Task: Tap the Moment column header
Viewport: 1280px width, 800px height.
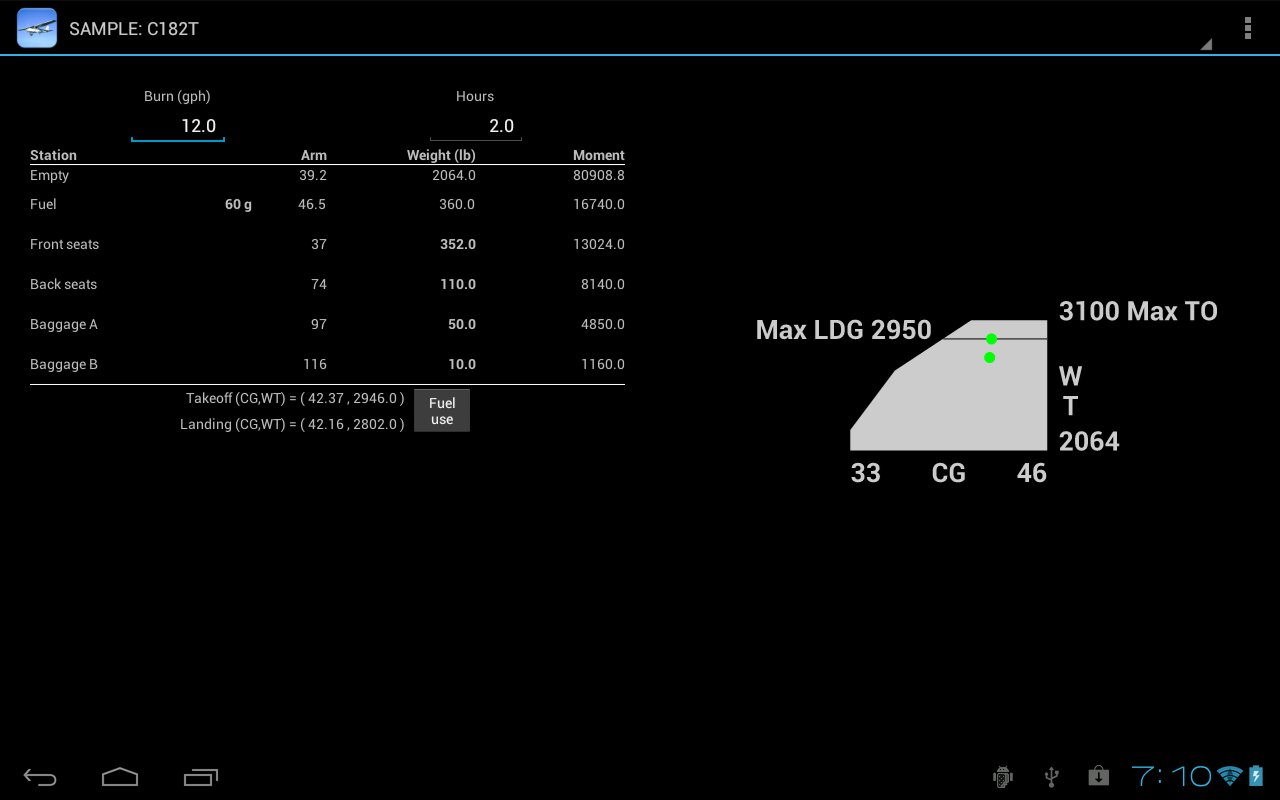Action: 599,155
